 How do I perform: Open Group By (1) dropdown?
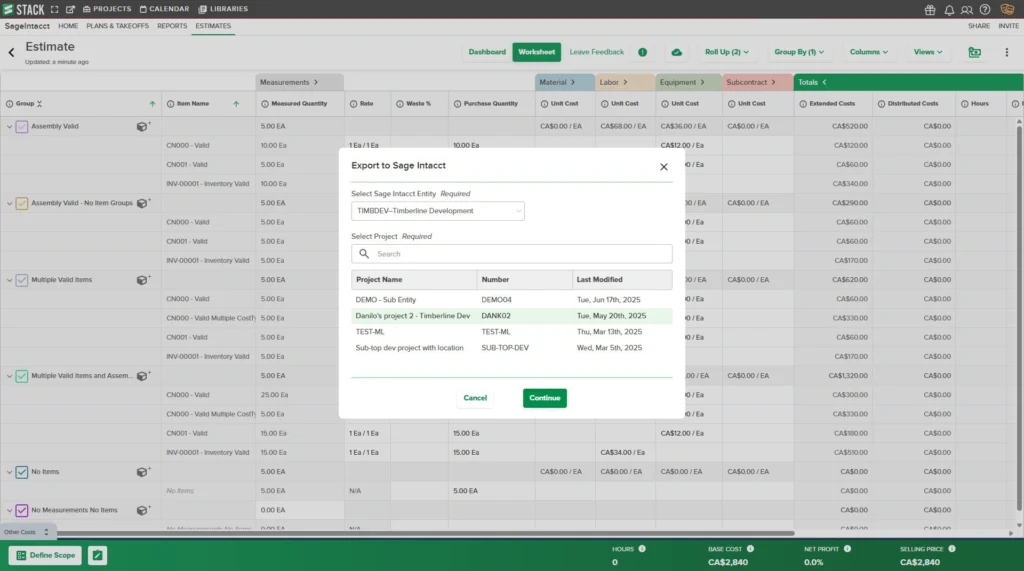tap(799, 52)
